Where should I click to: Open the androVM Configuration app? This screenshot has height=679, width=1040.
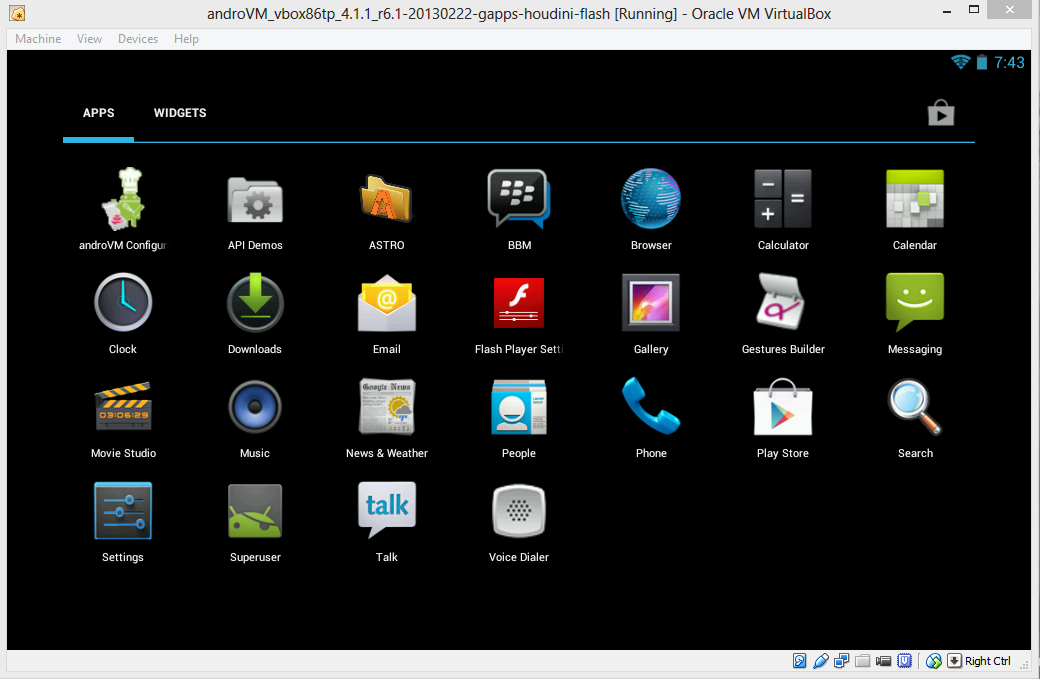[x=123, y=208]
